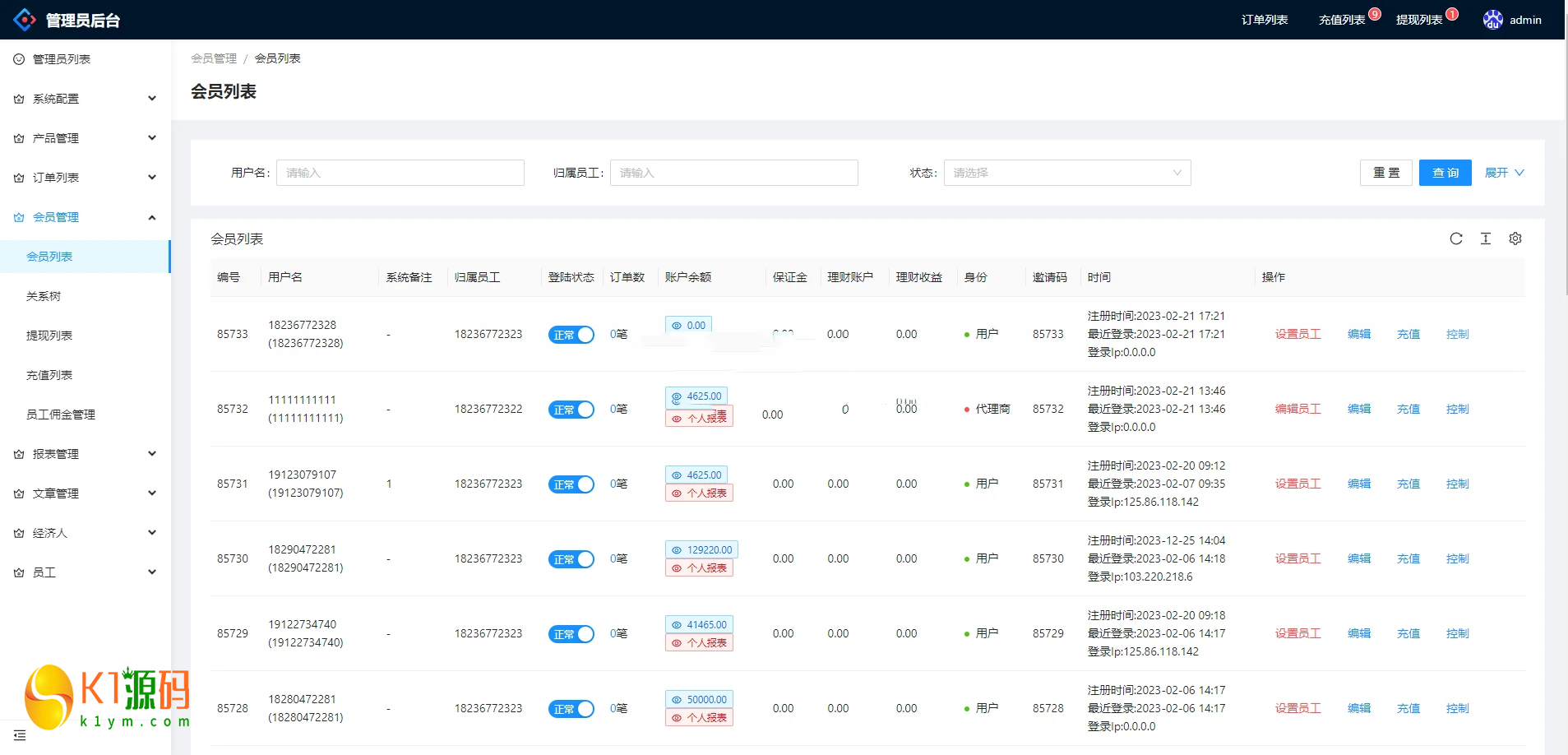Viewport: 1568px width, 755px height.
Task: Click the sidebar collapse icon at bottom left
Action: coord(20,735)
